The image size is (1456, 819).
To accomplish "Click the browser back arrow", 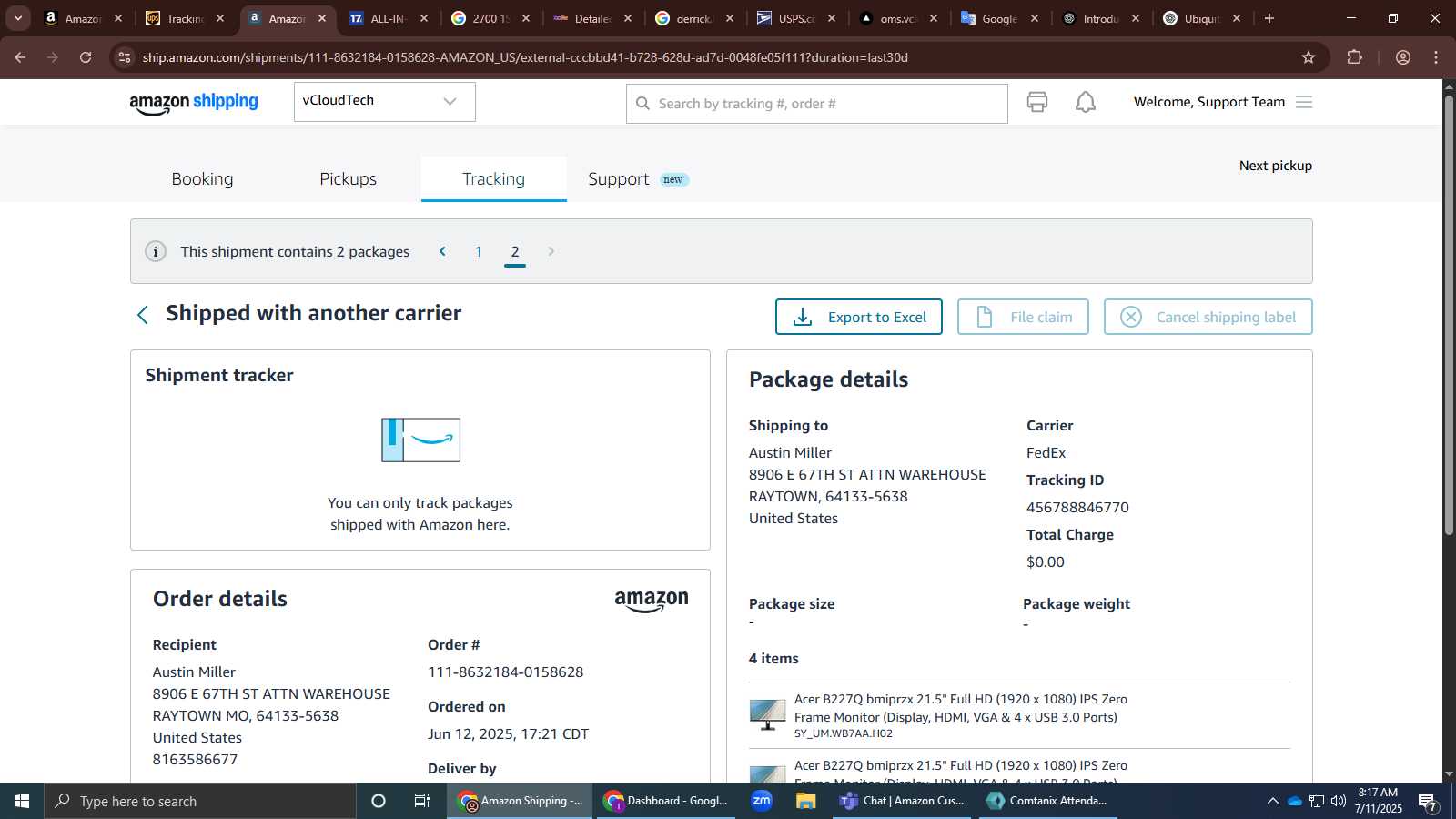I will pyautogui.click(x=20, y=57).
